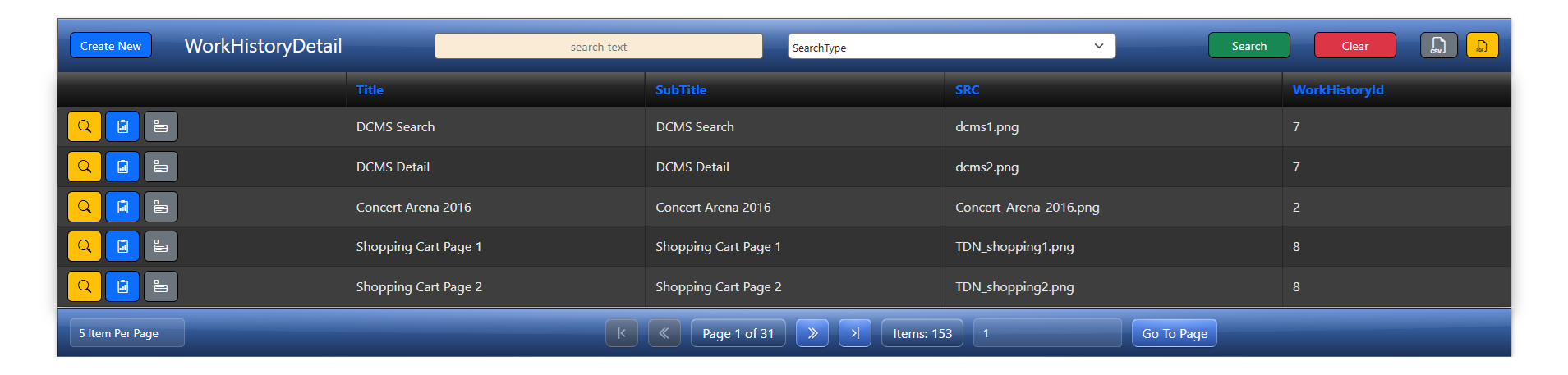The image size is (1568, 375).
Task: Click blue clipboard icon in Shopping Cart Page 1 row
Action: [122, 246]
